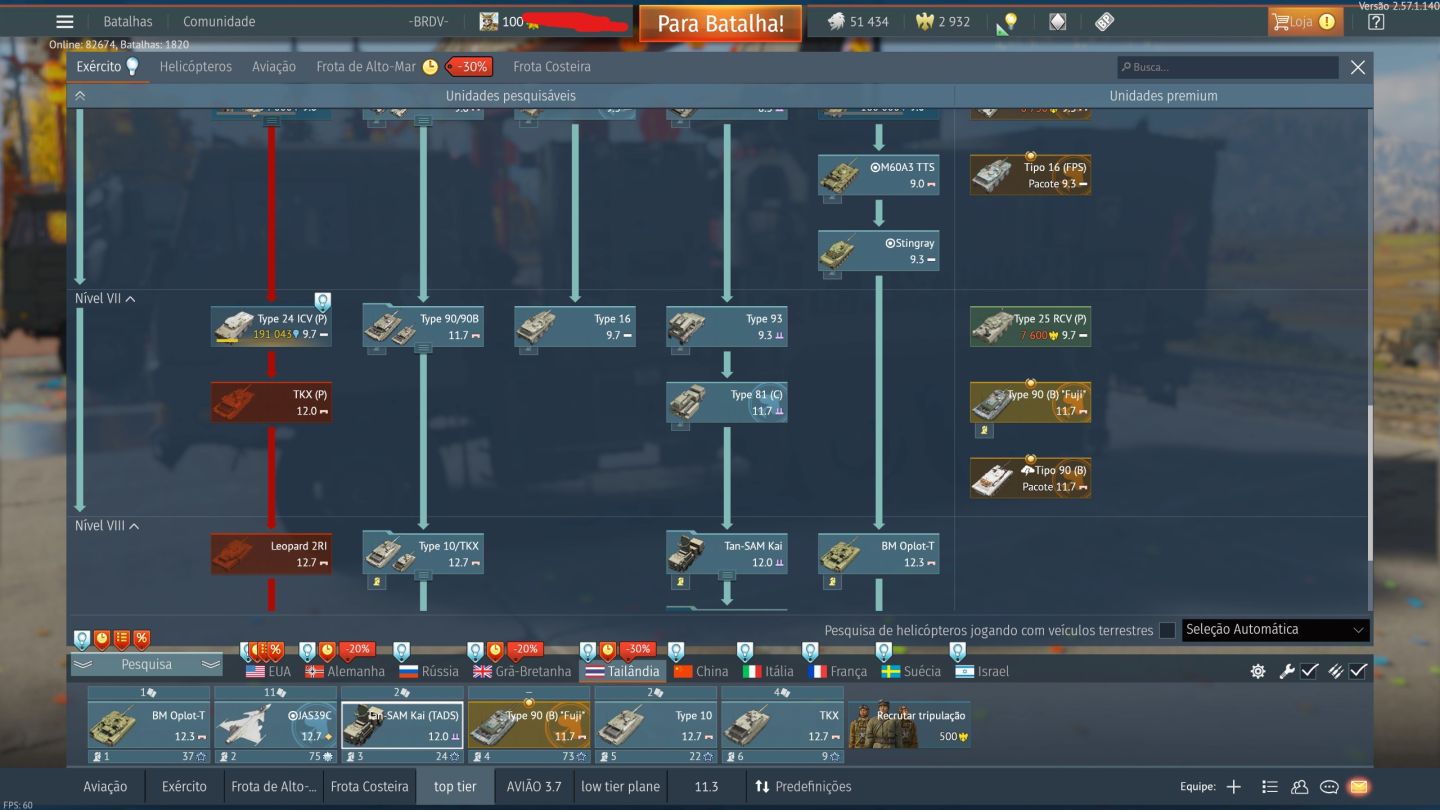Open the Seleção Automática dropdown
The image size is (1440, 810).
(x=1275, y=630)
